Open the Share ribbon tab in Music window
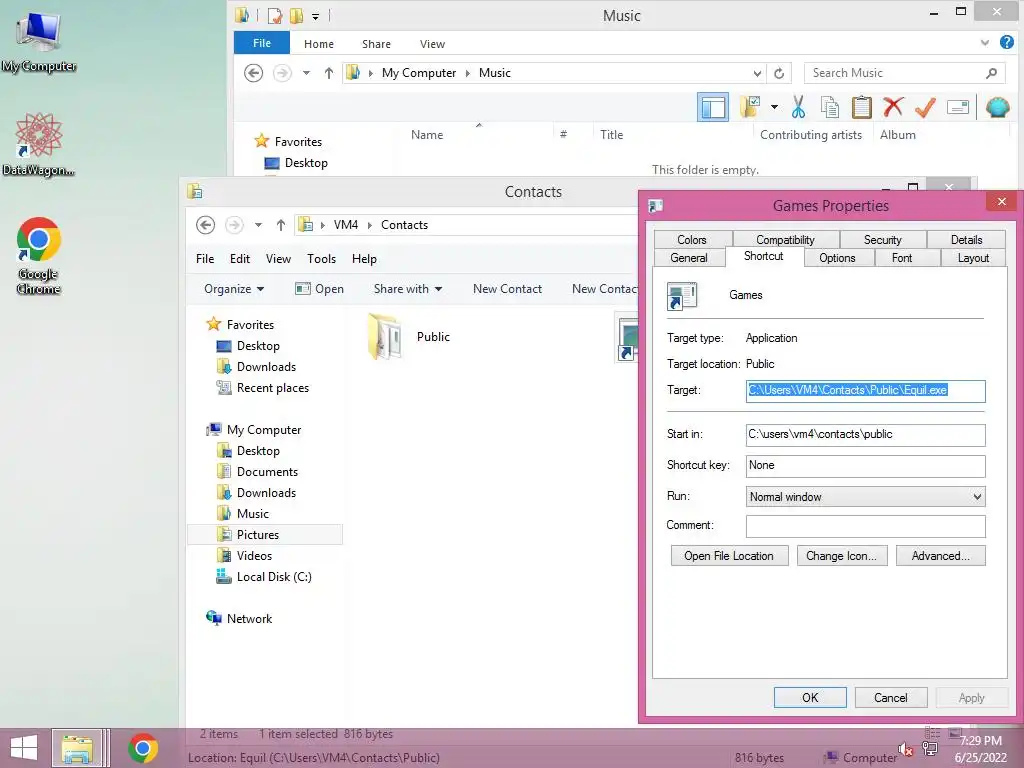Viewport: 1024px width, 768px height. pyautogui.click(x=376, y=44)
